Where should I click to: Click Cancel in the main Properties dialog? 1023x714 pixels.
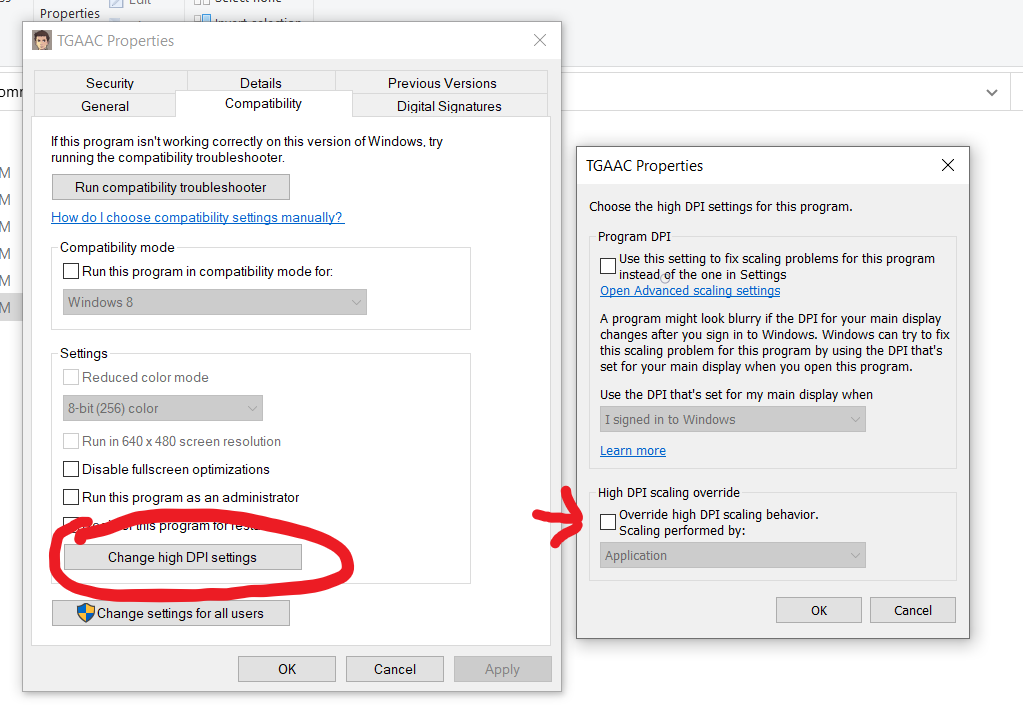(x=395, y=669)
